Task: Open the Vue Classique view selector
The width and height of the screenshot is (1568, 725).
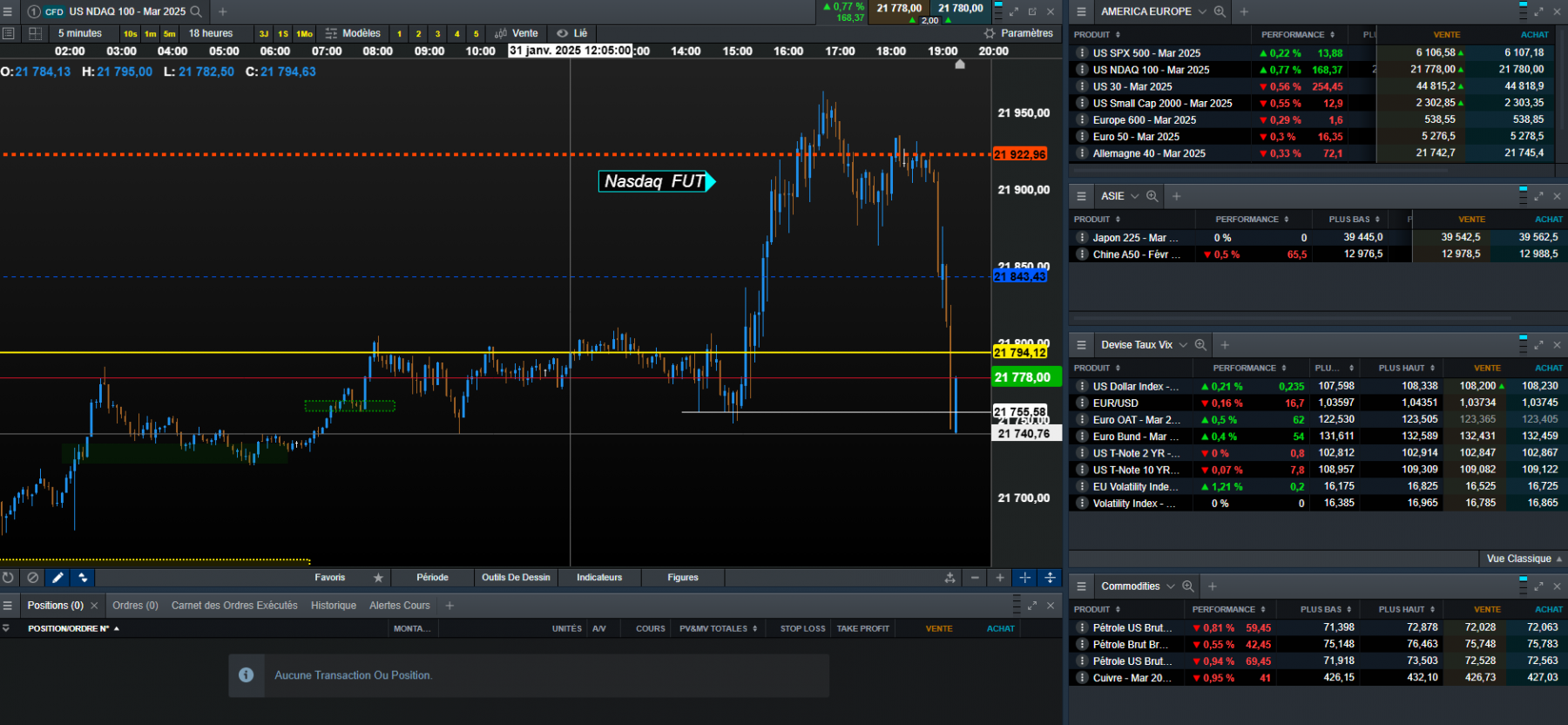Action: 1524,559
